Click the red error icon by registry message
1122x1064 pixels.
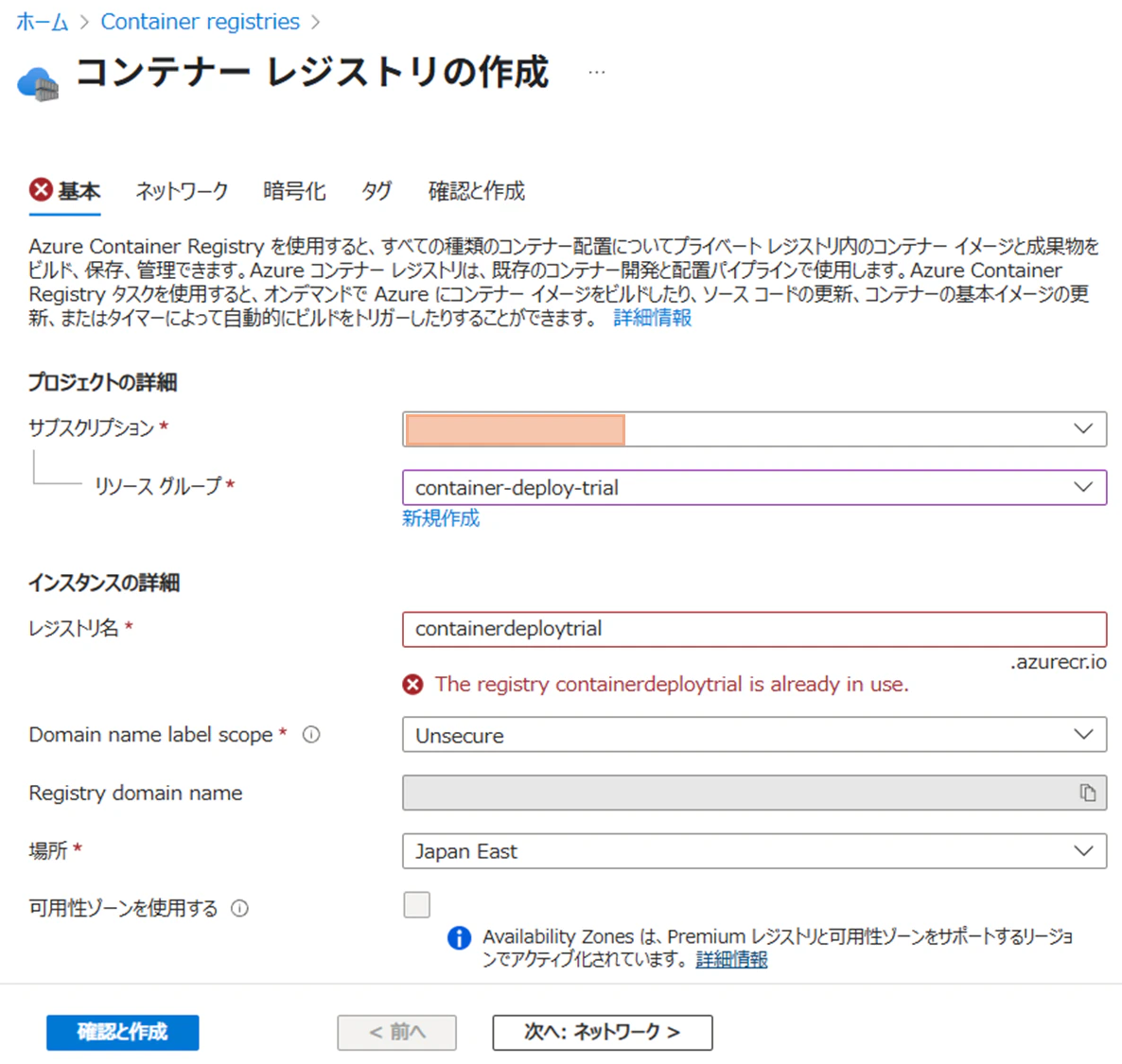click(x=412, y=685)
